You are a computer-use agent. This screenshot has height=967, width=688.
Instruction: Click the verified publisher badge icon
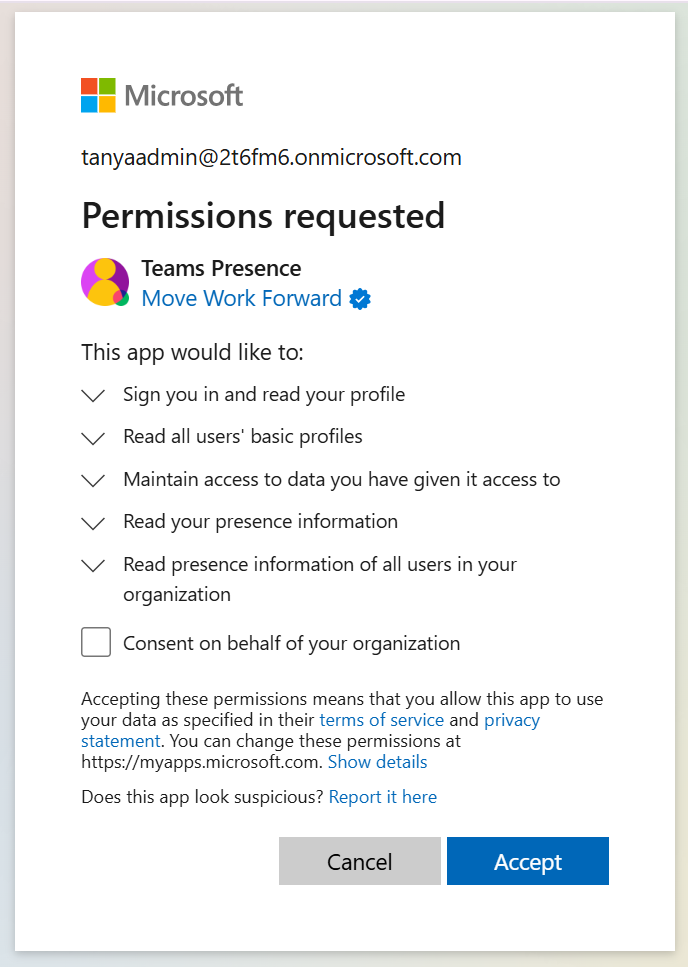pyautogui.click(x=361, y=299)
